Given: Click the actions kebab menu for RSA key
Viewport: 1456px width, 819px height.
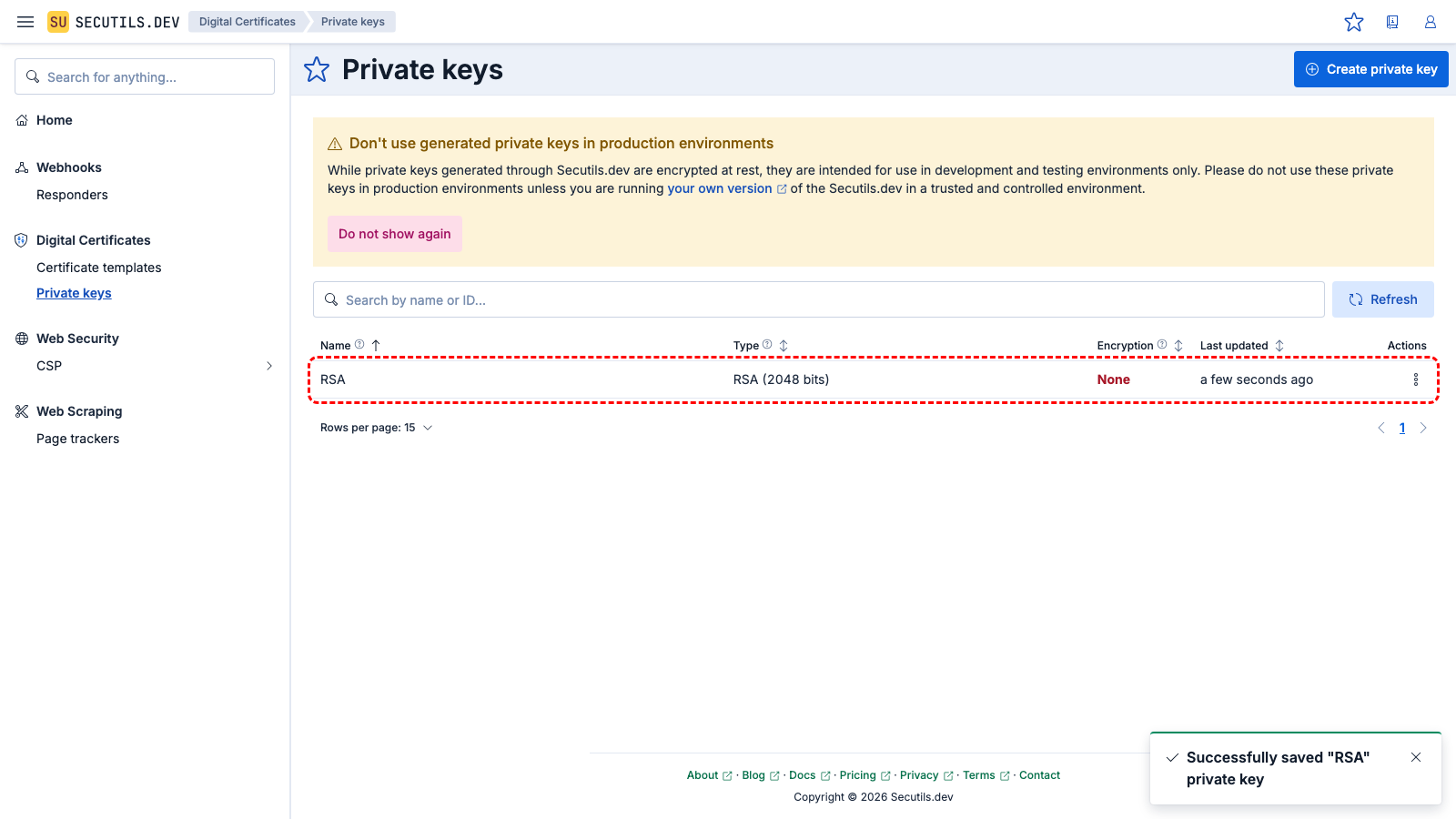Looking at the screenshot, I should click(x=1415, y=379).
